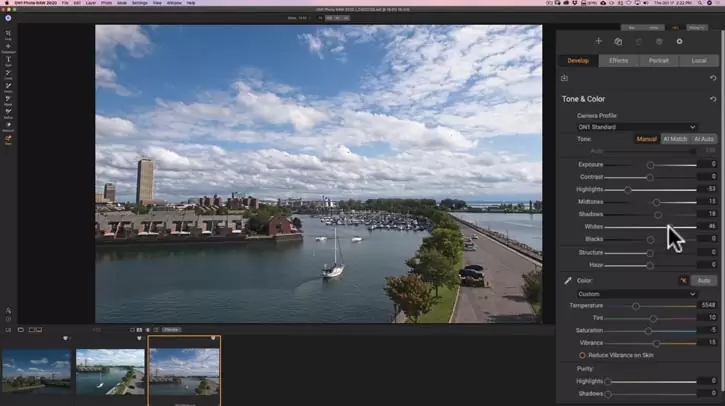The height and width of the screenshot is (406, 725).
Task: Toggle the left panel icon at bottom
Action: (8, 330)
